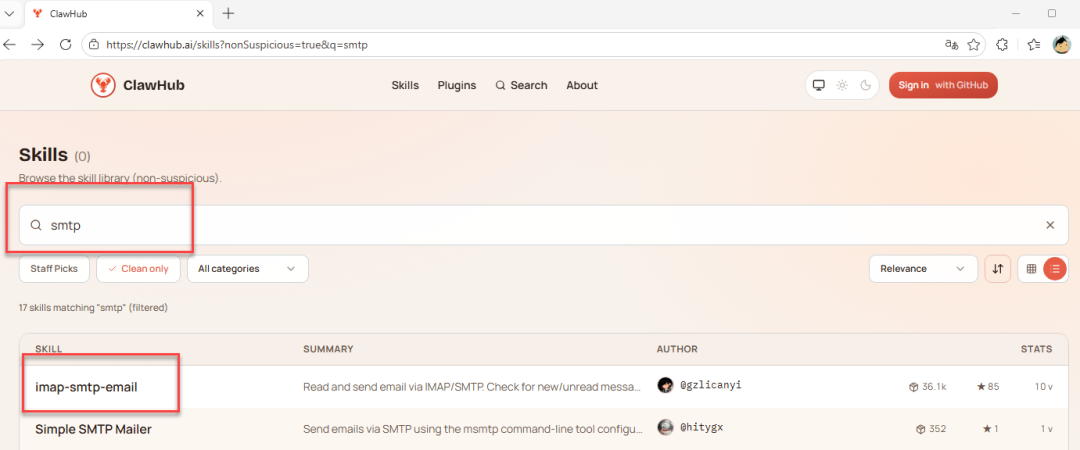Clear the search with the X icon
The height and width of the screenshot is (450, 1080).
1050,225
